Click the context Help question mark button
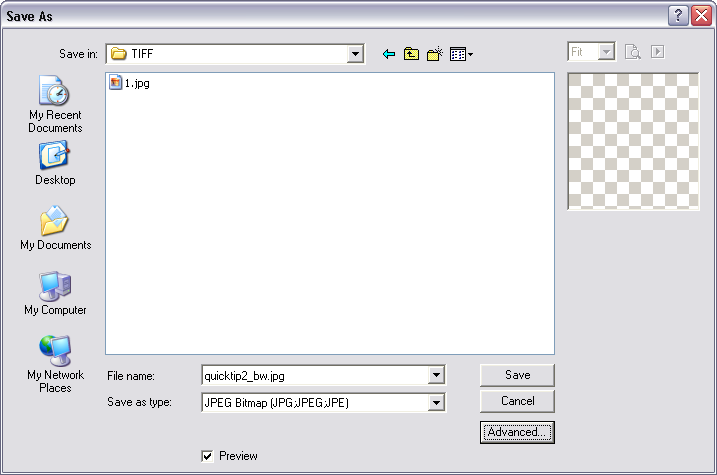717x475 pixels. [x=679, y=15]
